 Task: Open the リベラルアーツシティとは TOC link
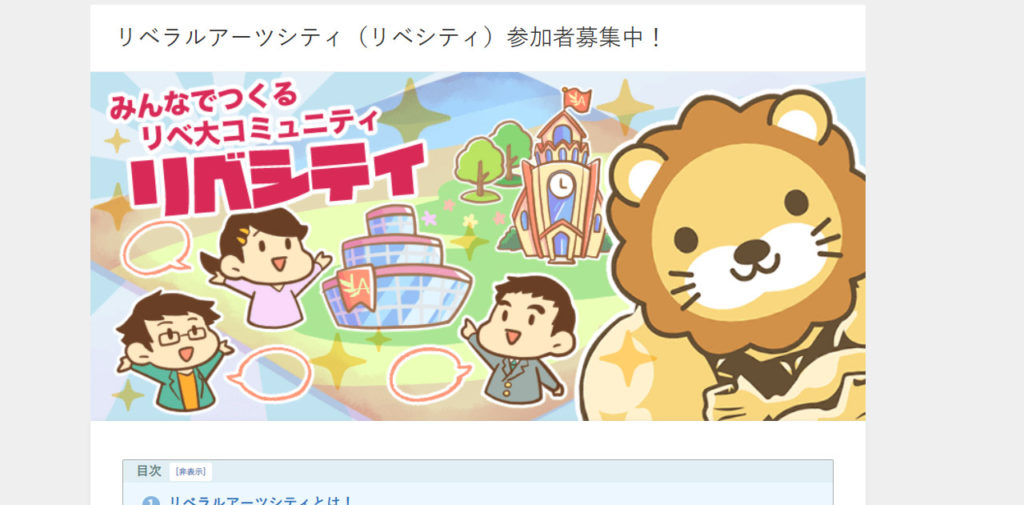click(261, 500)
